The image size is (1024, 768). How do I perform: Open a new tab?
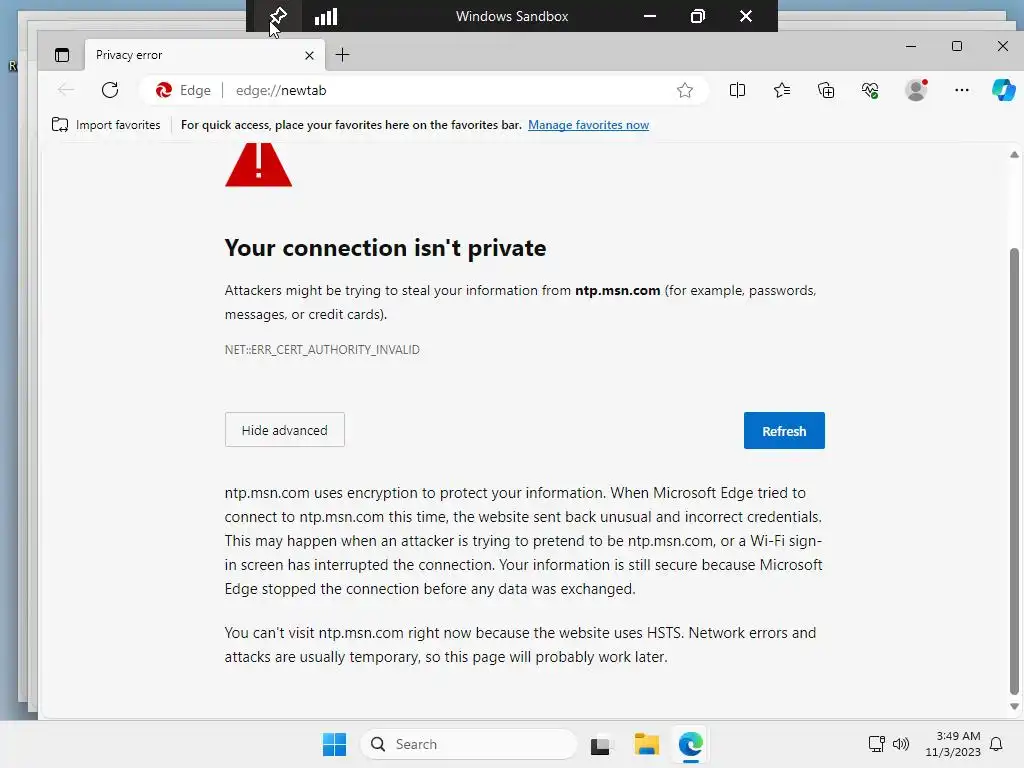click(x=342, y=55)
